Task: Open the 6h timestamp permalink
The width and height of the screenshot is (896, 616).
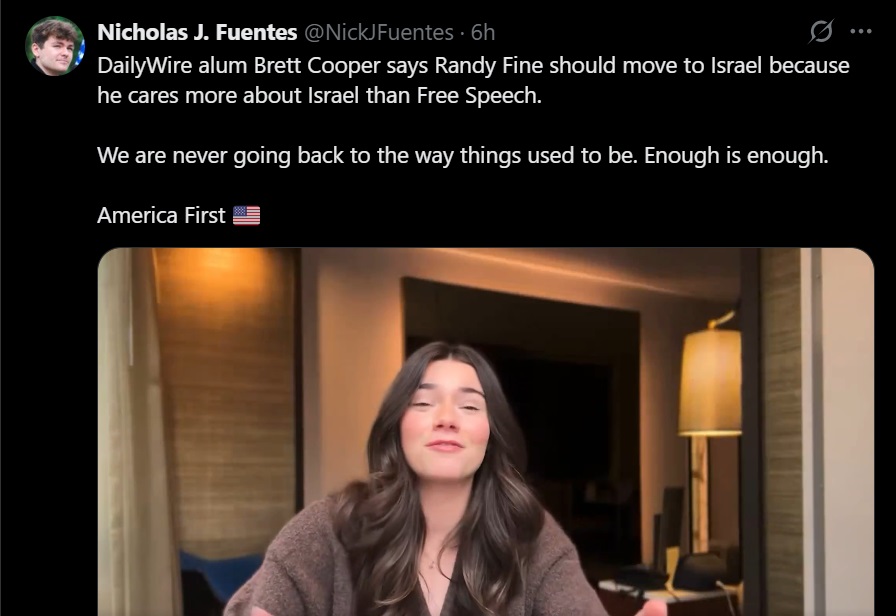Action: [x=483, y=33]
